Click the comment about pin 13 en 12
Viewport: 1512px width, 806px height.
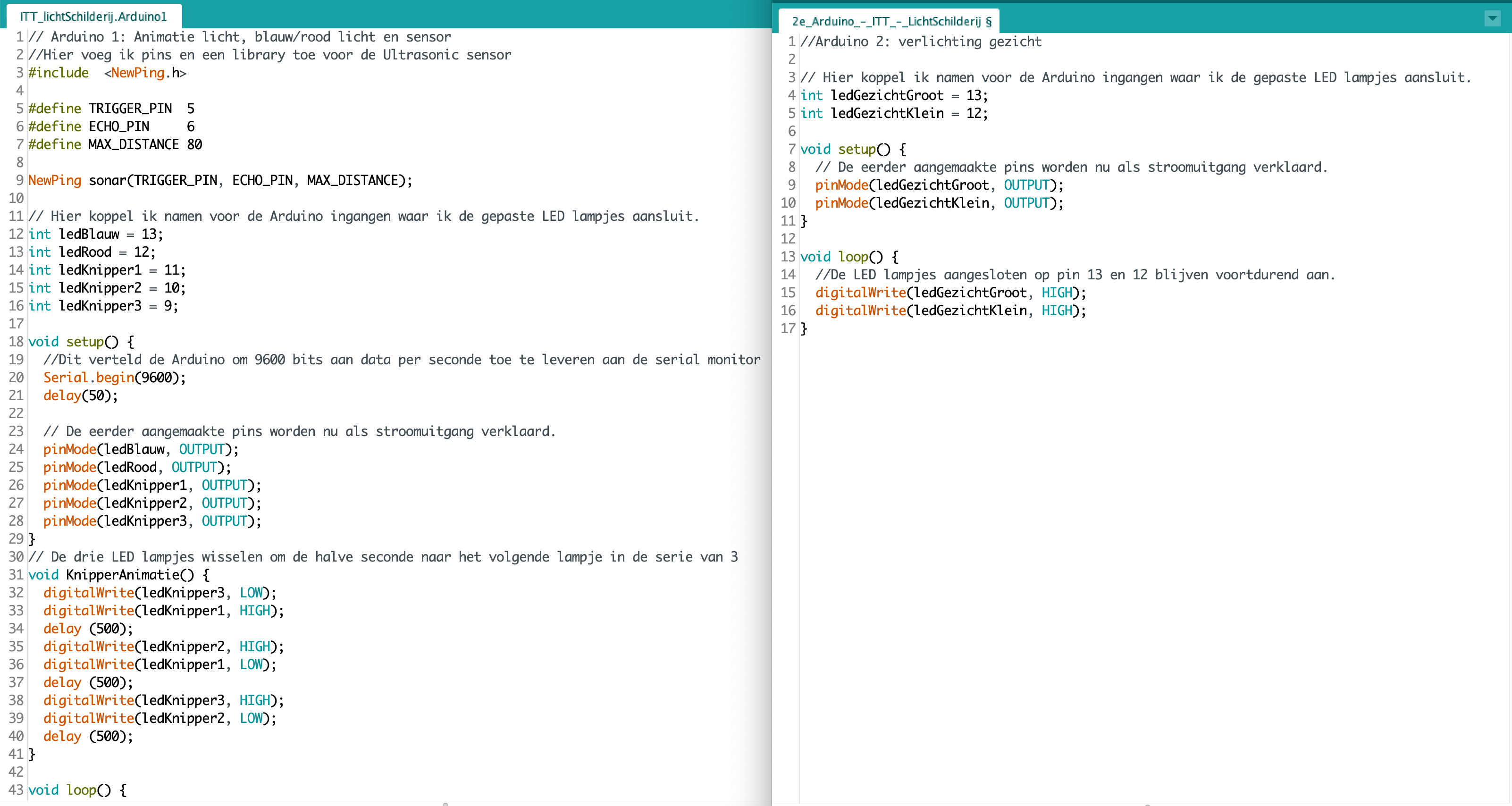(1075, 275)
